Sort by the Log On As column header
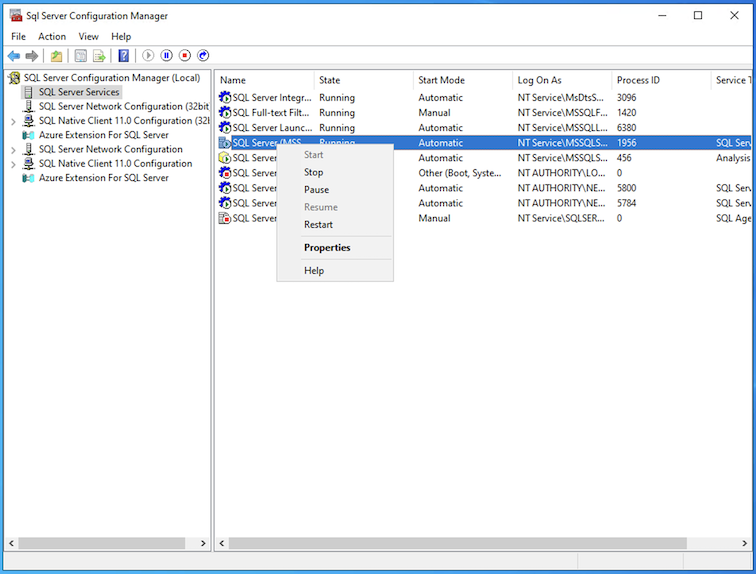The width and height of the screenshot is (756, 574). click(x=563, y=80)
